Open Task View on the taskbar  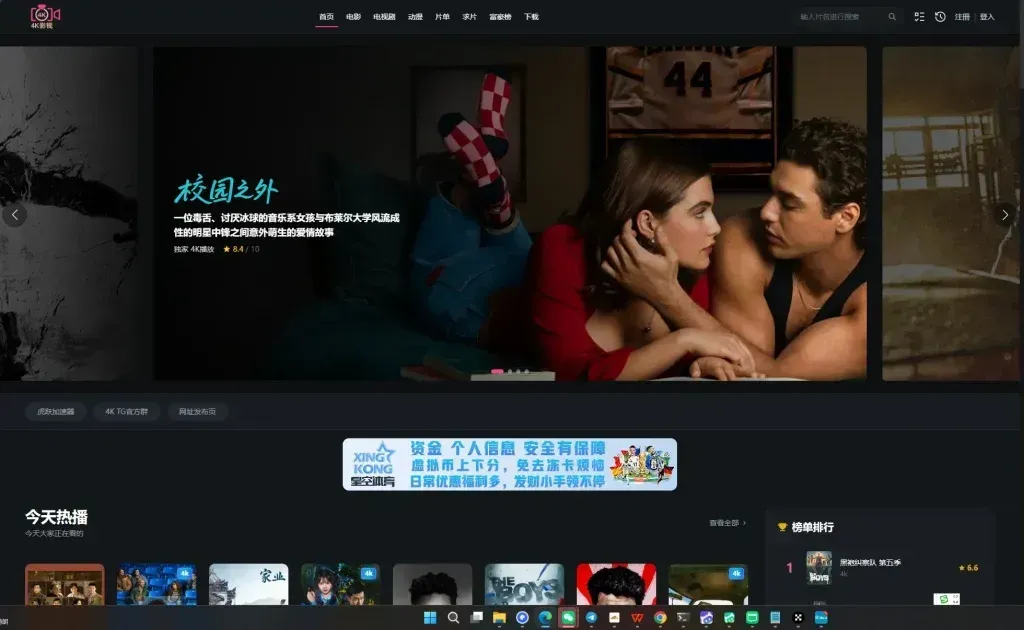click(477, 618)
